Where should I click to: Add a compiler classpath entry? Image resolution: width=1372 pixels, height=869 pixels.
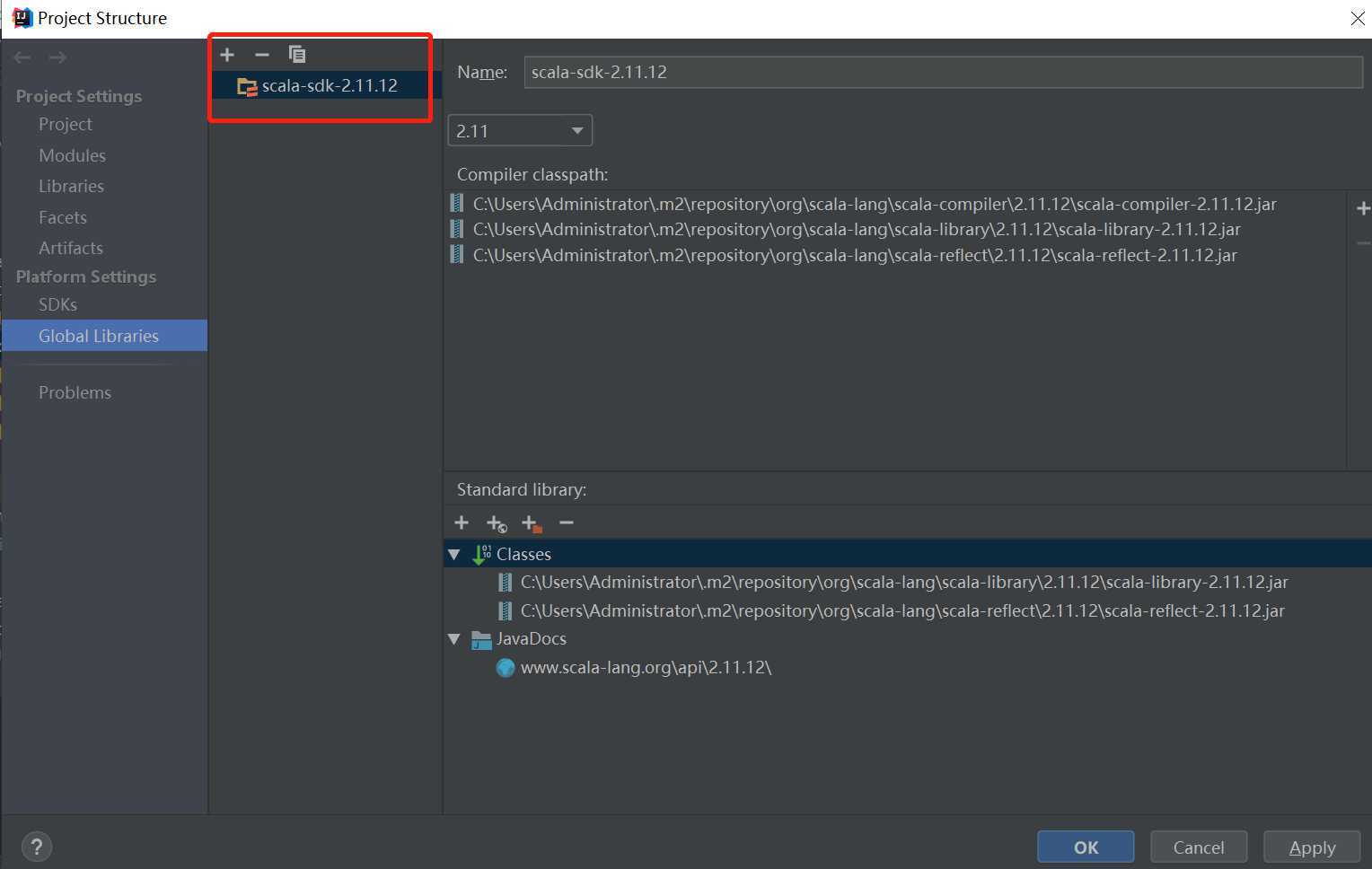pyautogui.click(x=1363, y=208)
